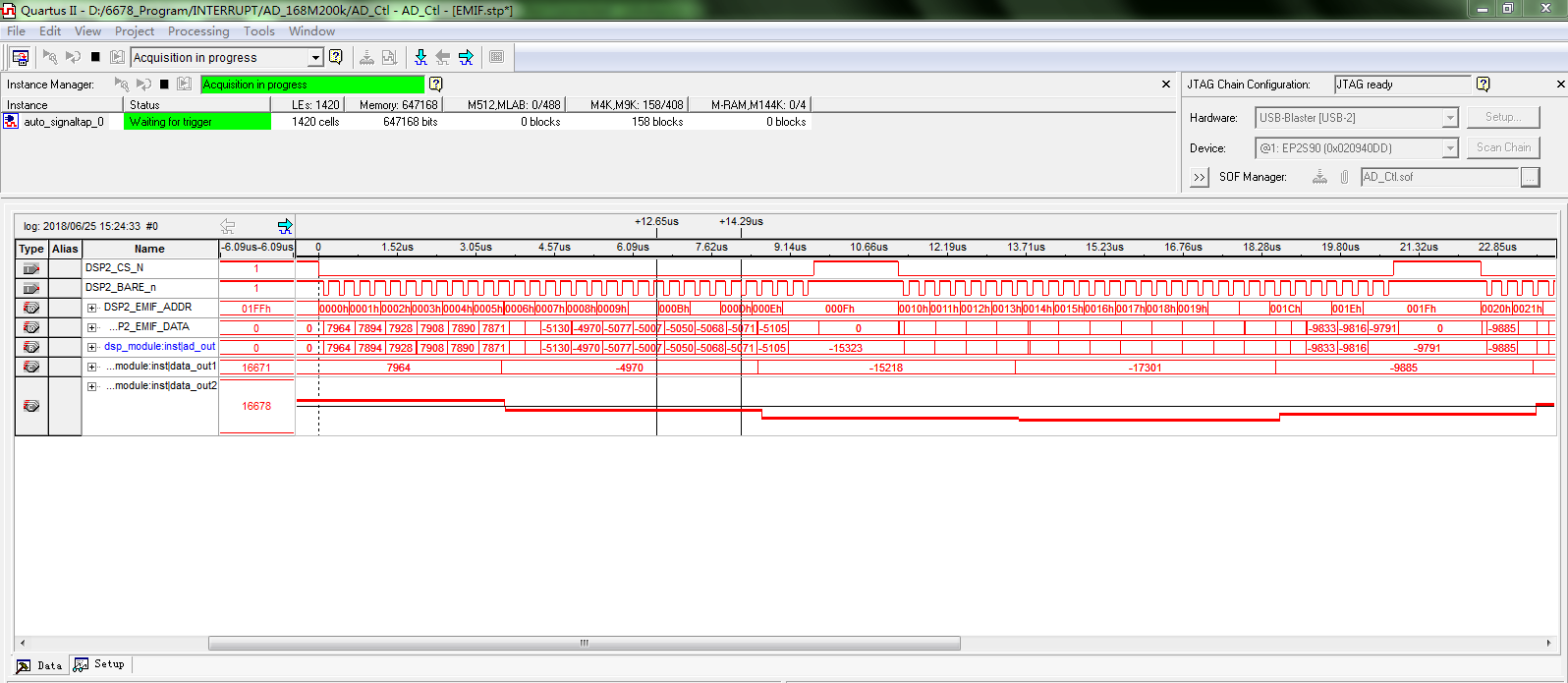Expand the P2_EMIF_DATA bus
This screenshot has width=1568, height=683.
[x=92, y=327]
